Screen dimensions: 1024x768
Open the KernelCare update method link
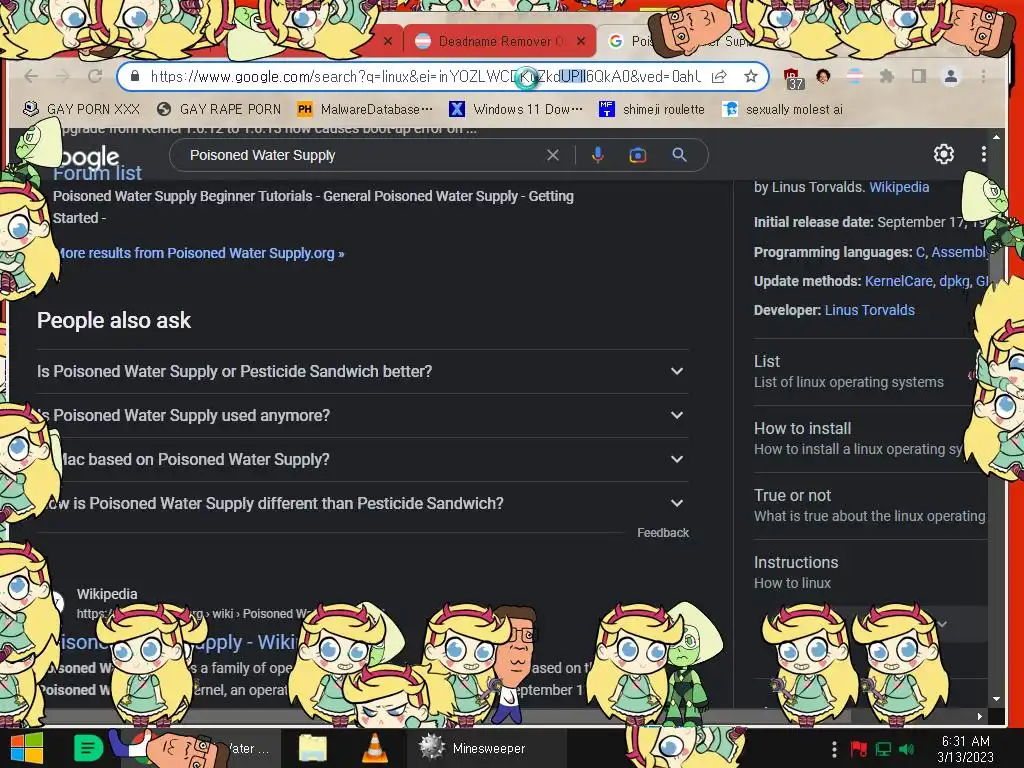pos(899,281)
